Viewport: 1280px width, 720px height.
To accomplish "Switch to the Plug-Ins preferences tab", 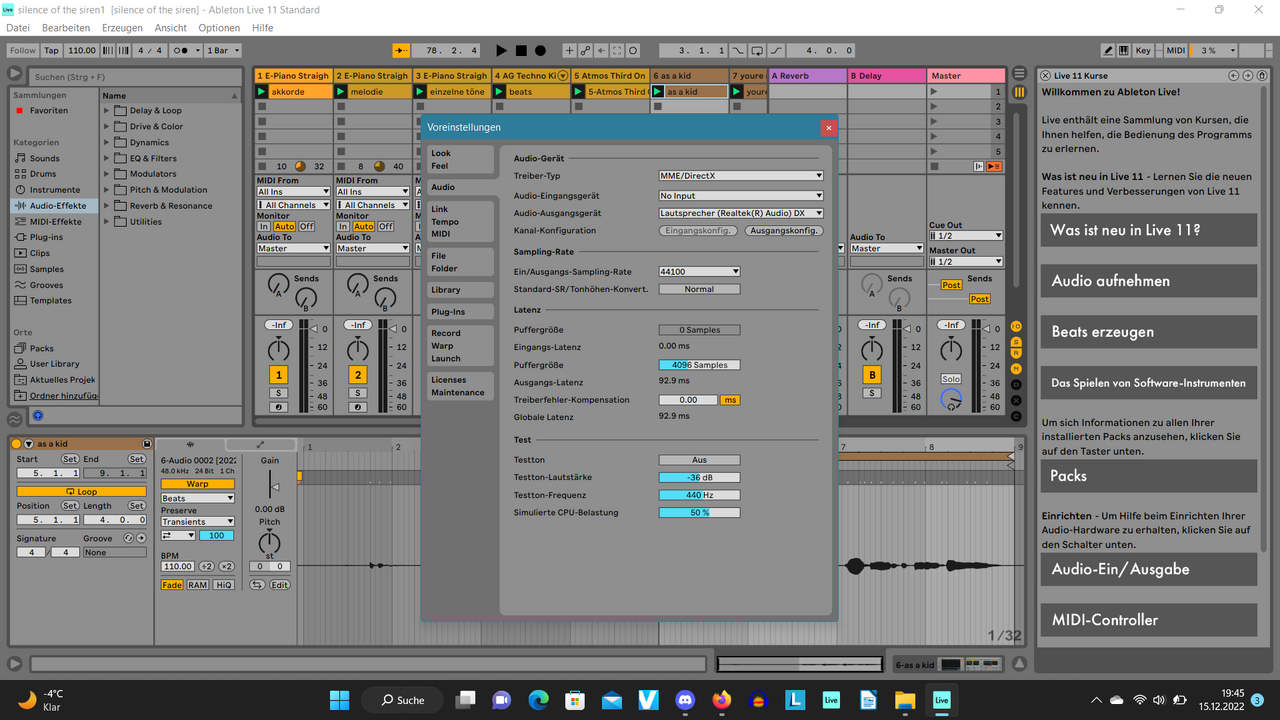I will pos(459,312).
